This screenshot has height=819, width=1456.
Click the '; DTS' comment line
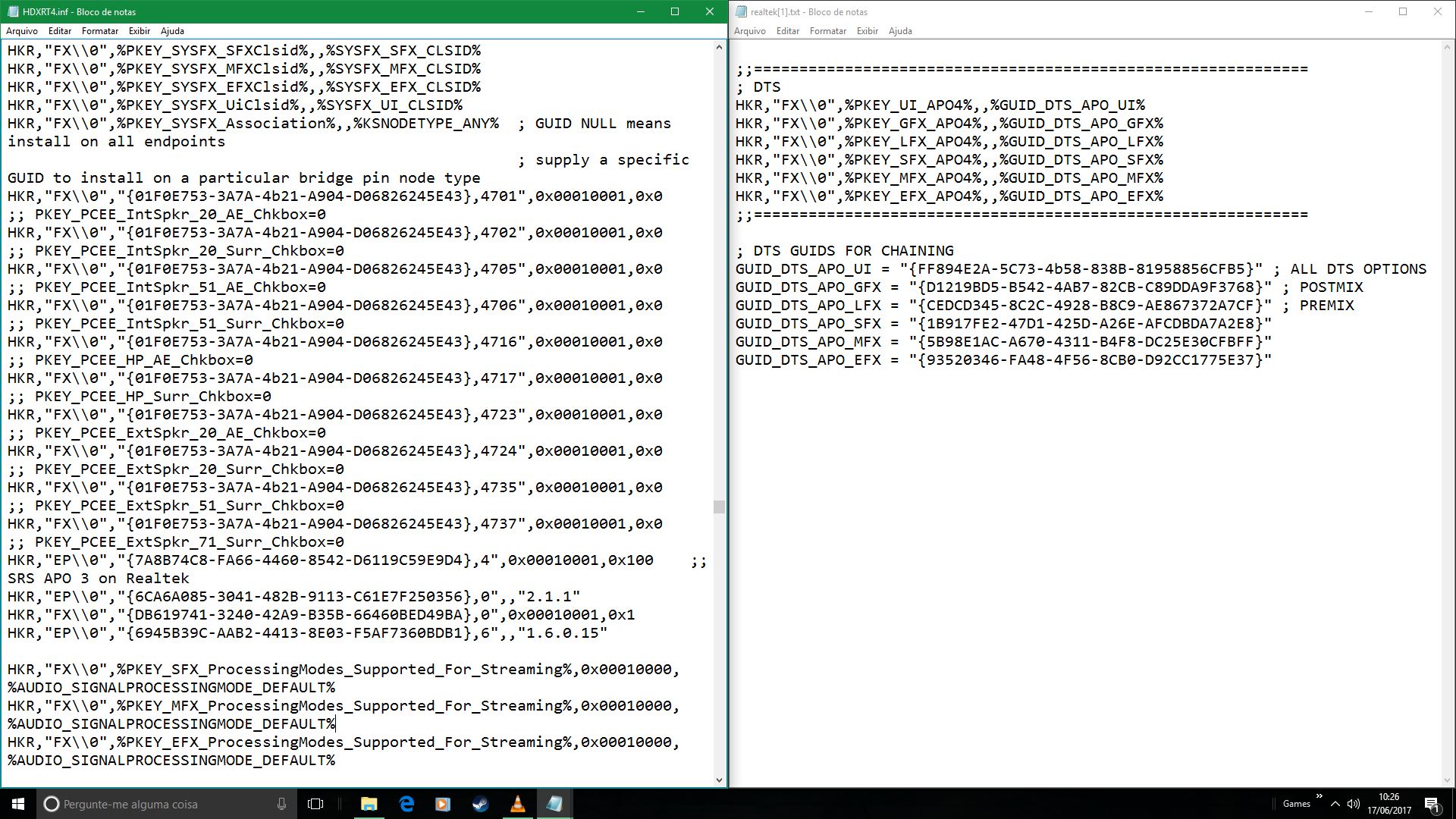758,87
